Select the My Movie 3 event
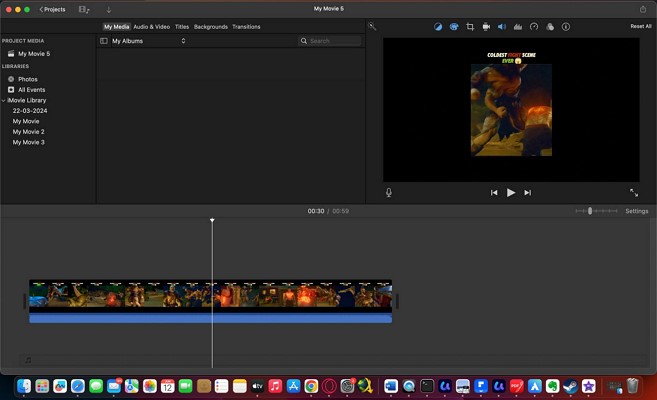 (28, 142)
